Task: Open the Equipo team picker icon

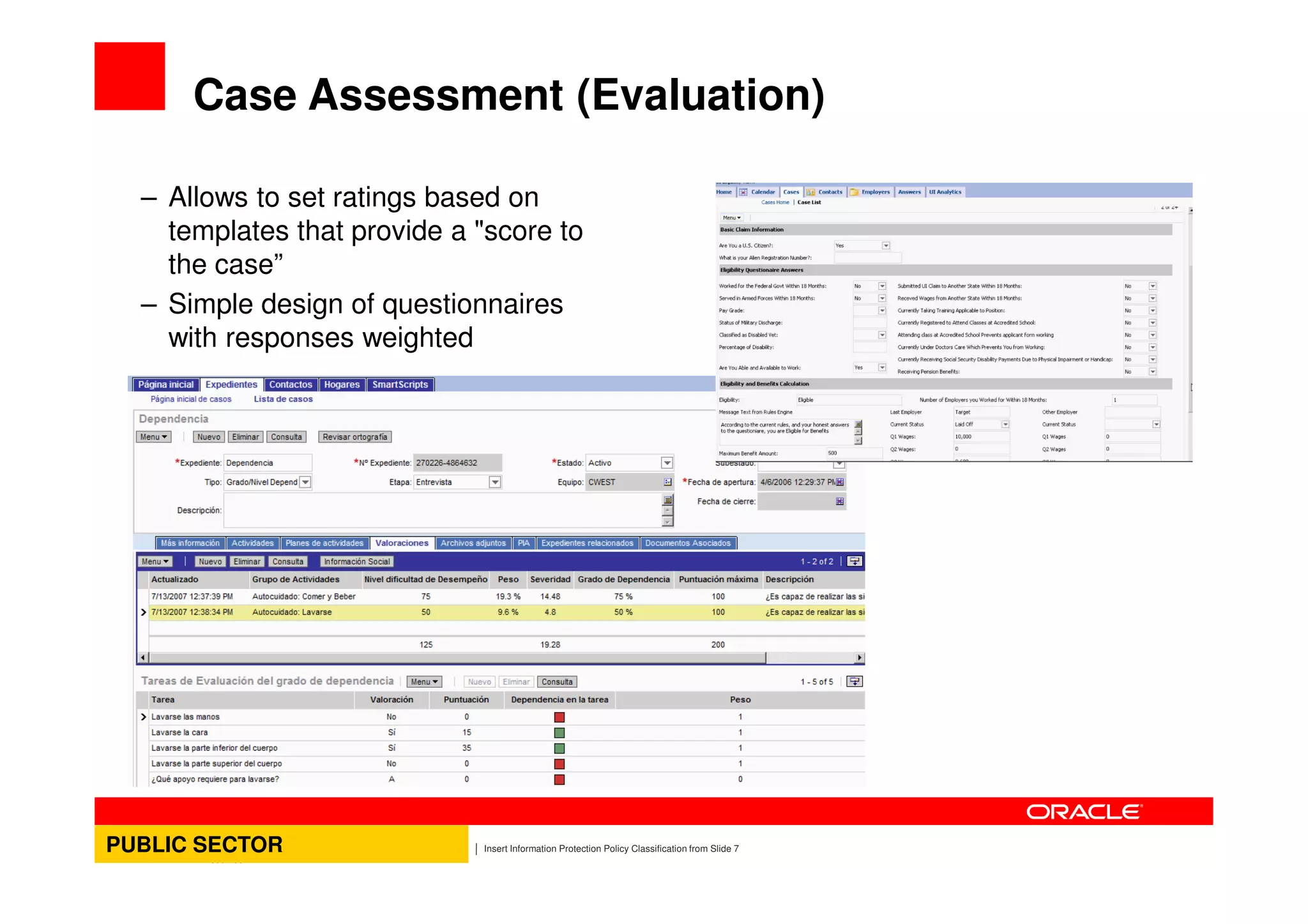Action: (667, 482)
